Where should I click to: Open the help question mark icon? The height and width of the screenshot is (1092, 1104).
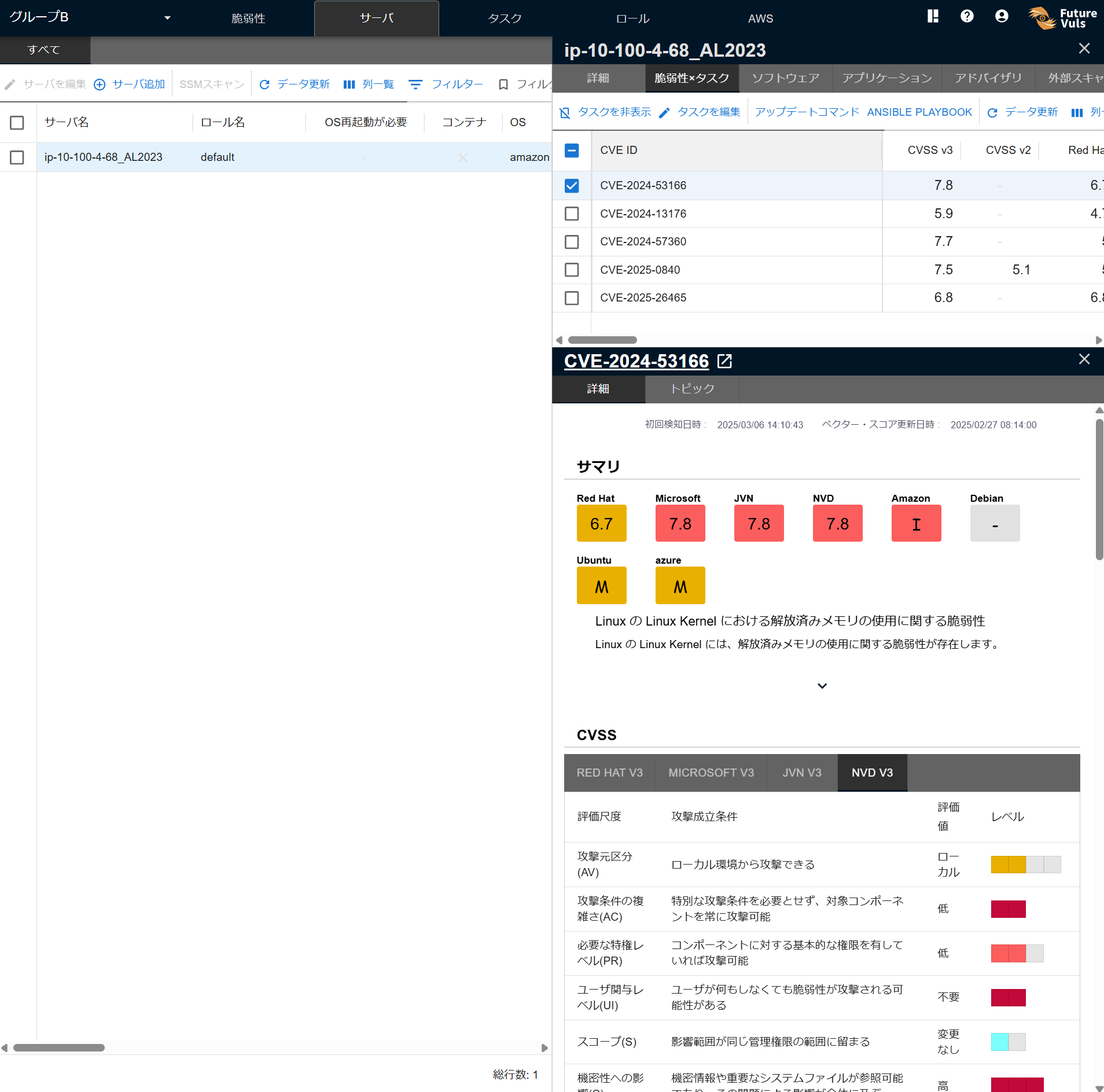(x=967, y=16)
